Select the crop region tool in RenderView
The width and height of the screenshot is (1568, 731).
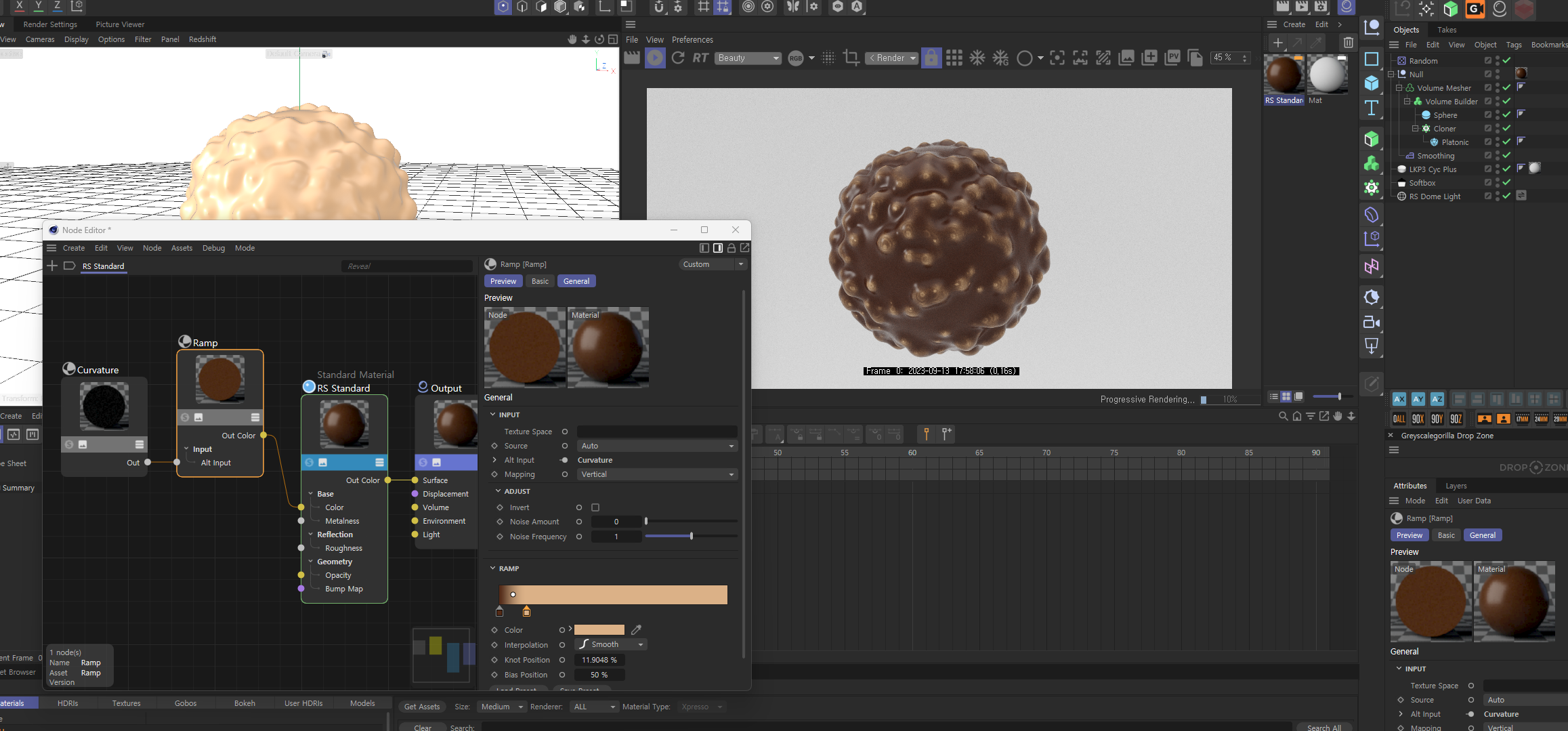point(851,58)
